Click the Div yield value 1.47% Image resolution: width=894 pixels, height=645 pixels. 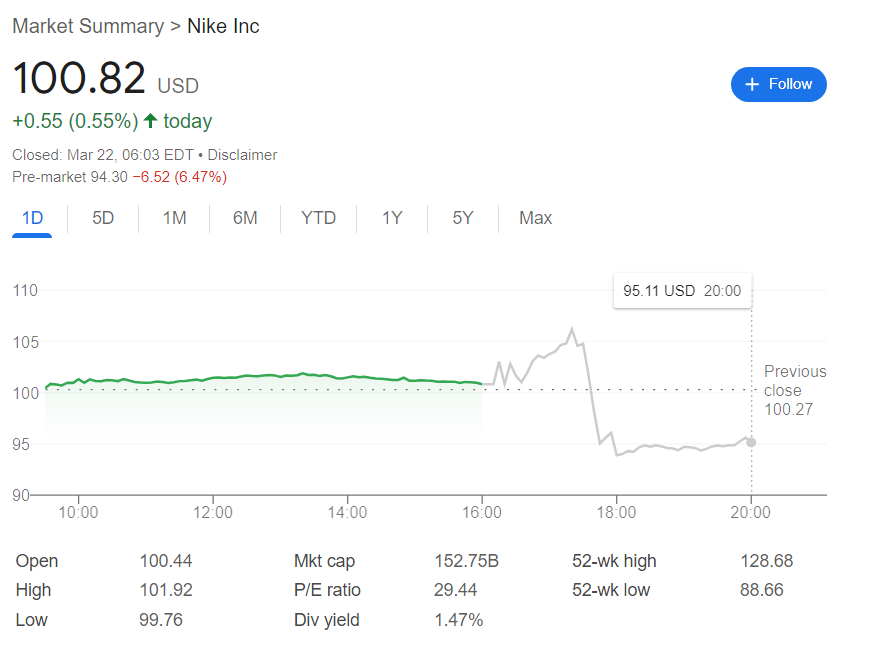coord(458,620)
